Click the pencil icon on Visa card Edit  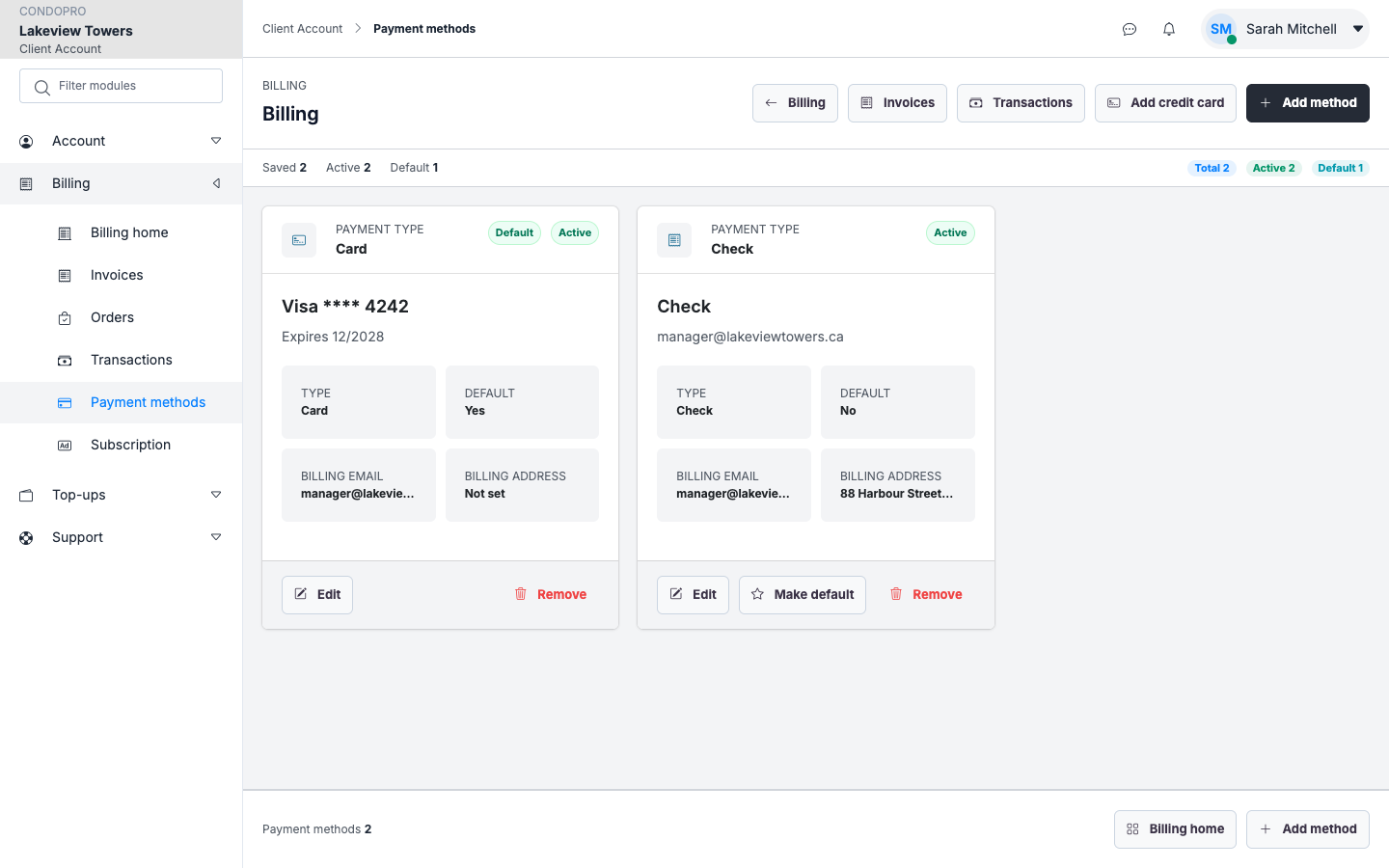click(301, 594)
